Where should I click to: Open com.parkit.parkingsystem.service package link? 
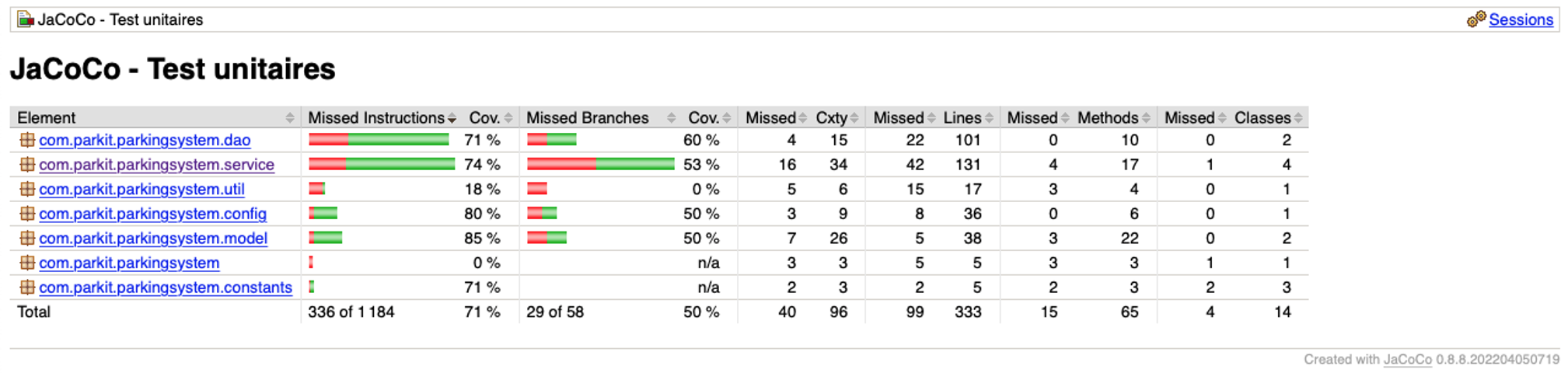(156, 165)
